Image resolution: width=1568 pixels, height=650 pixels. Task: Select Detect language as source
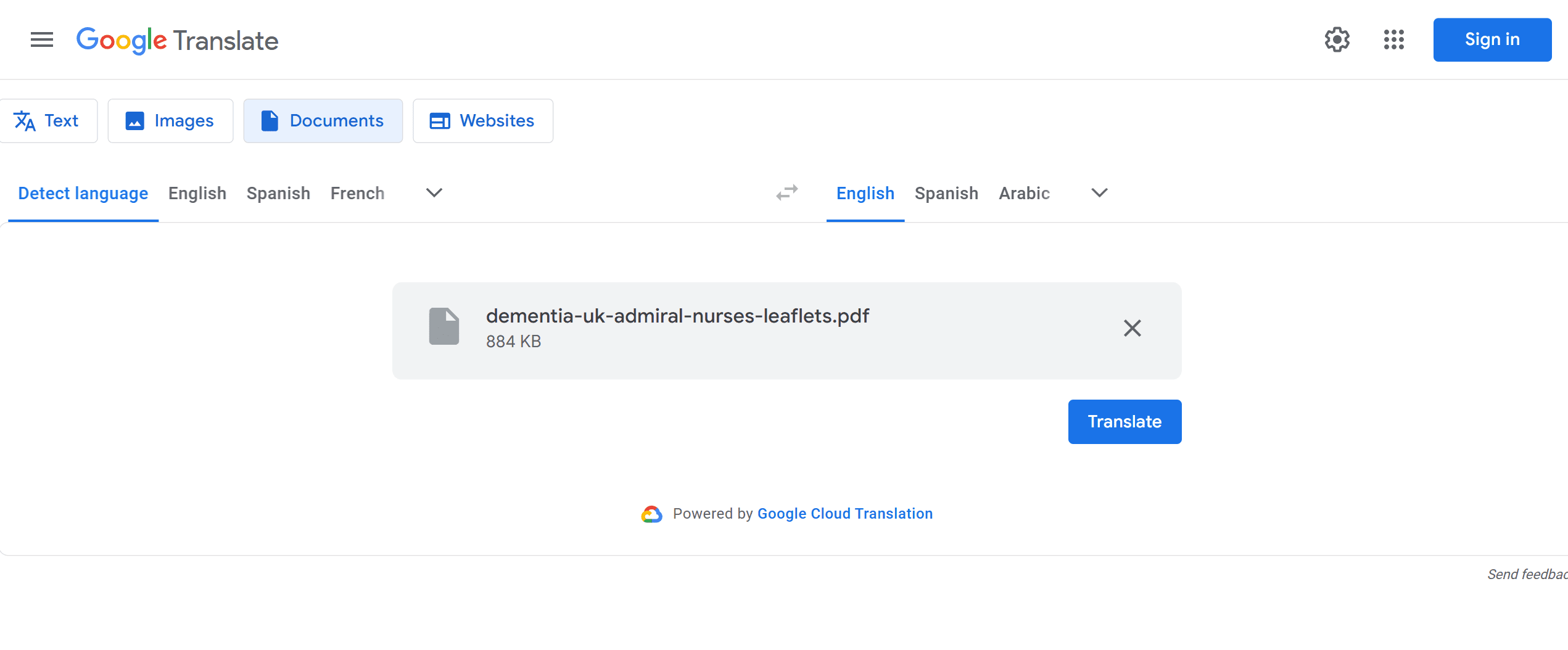(83, 194)
